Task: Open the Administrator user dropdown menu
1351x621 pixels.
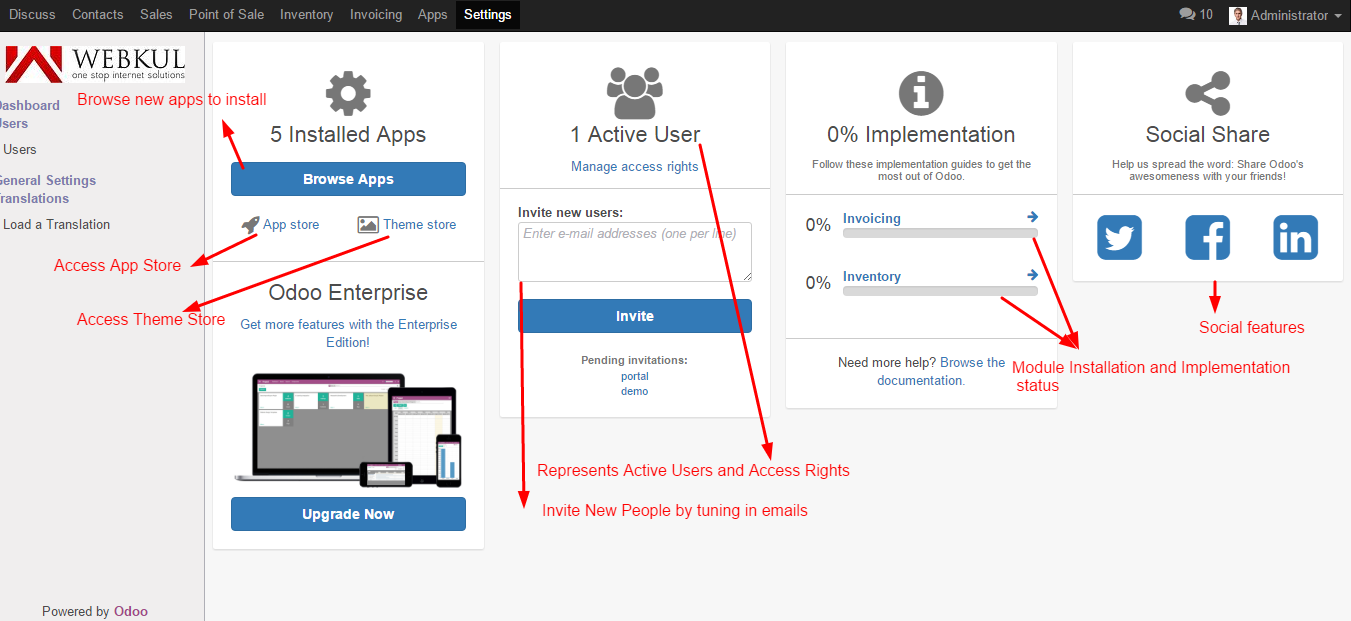Action: click(1285, 15)
